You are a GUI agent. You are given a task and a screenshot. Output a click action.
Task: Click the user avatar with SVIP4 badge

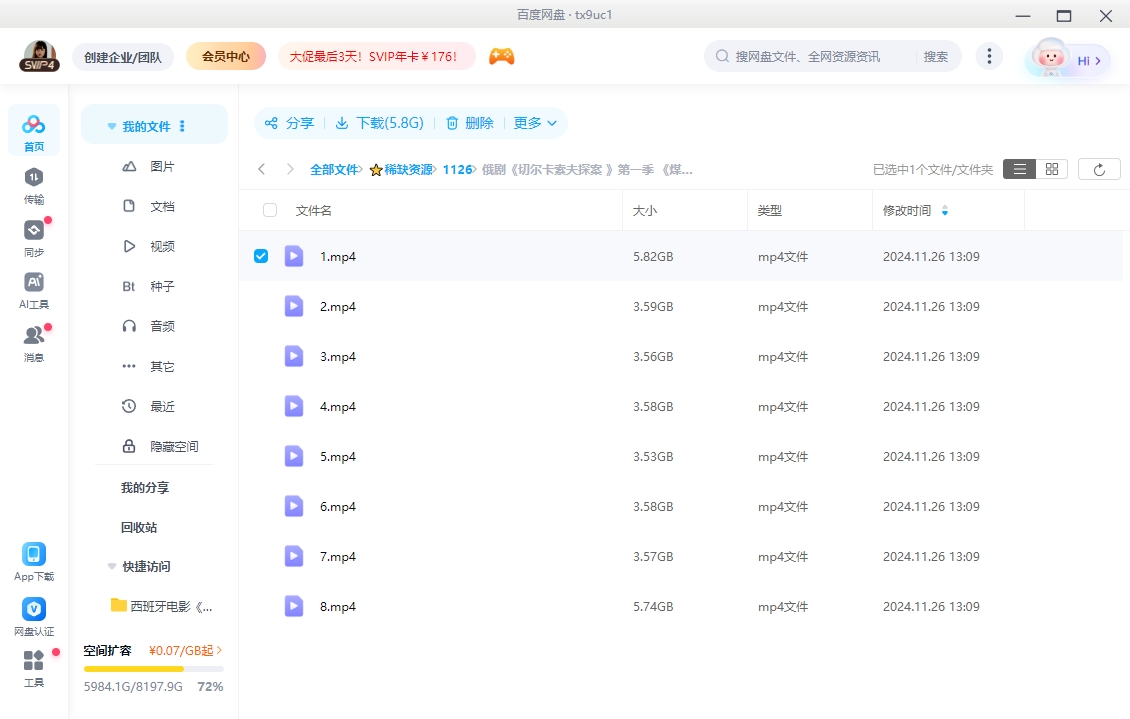pos(40,56)
